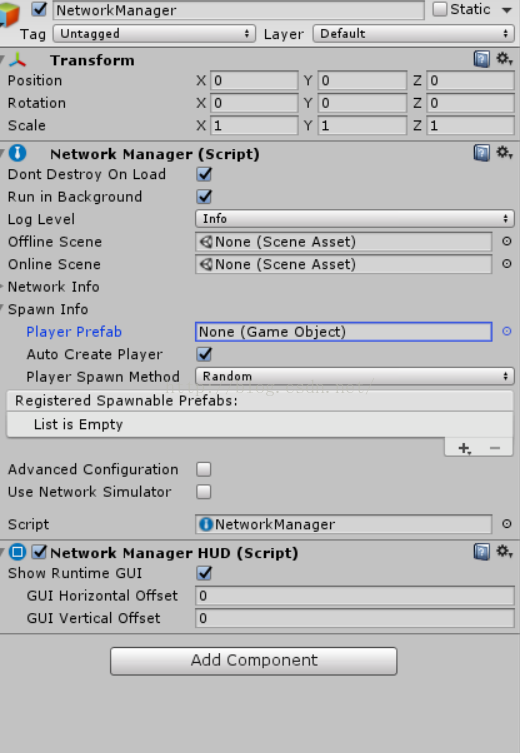Screen dimensions: 520x753
Task: Remove spawnable prefab with minus button
Action: 495,448
